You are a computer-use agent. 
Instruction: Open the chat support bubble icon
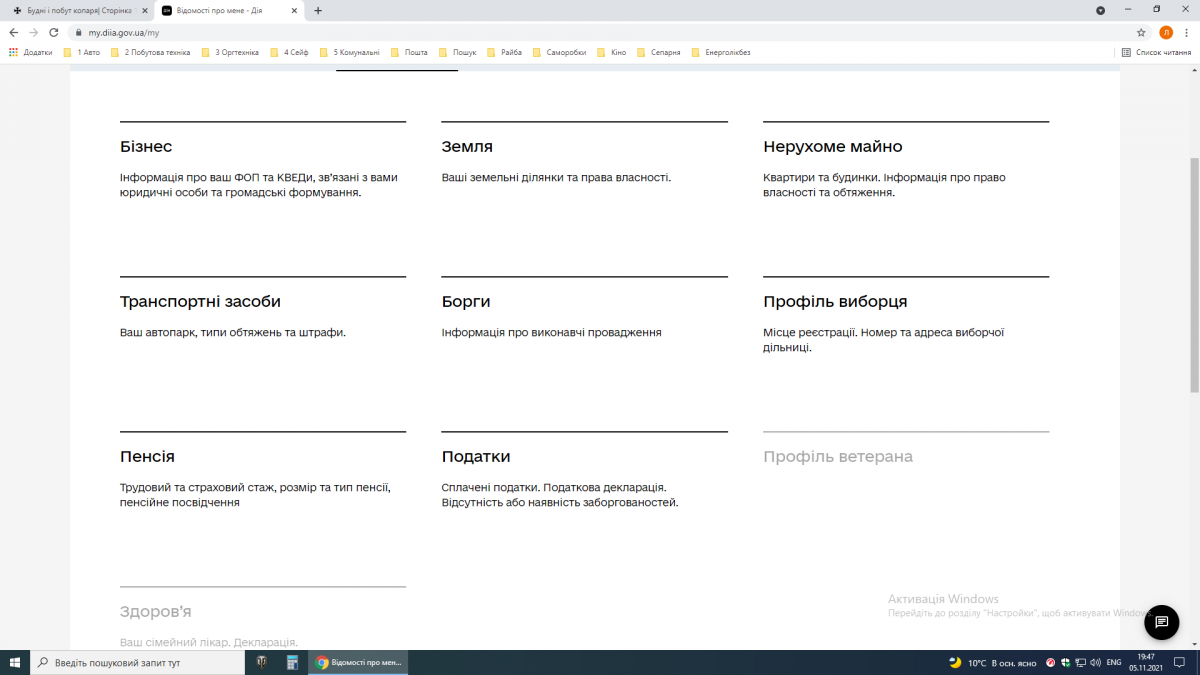coord(1161,622)
